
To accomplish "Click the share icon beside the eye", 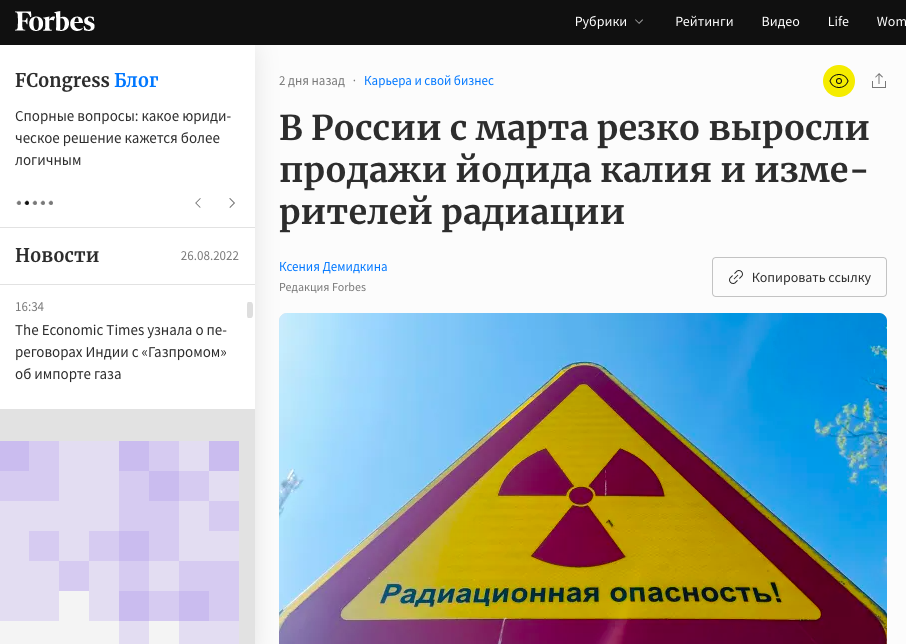I will click(x=878, y=81).
